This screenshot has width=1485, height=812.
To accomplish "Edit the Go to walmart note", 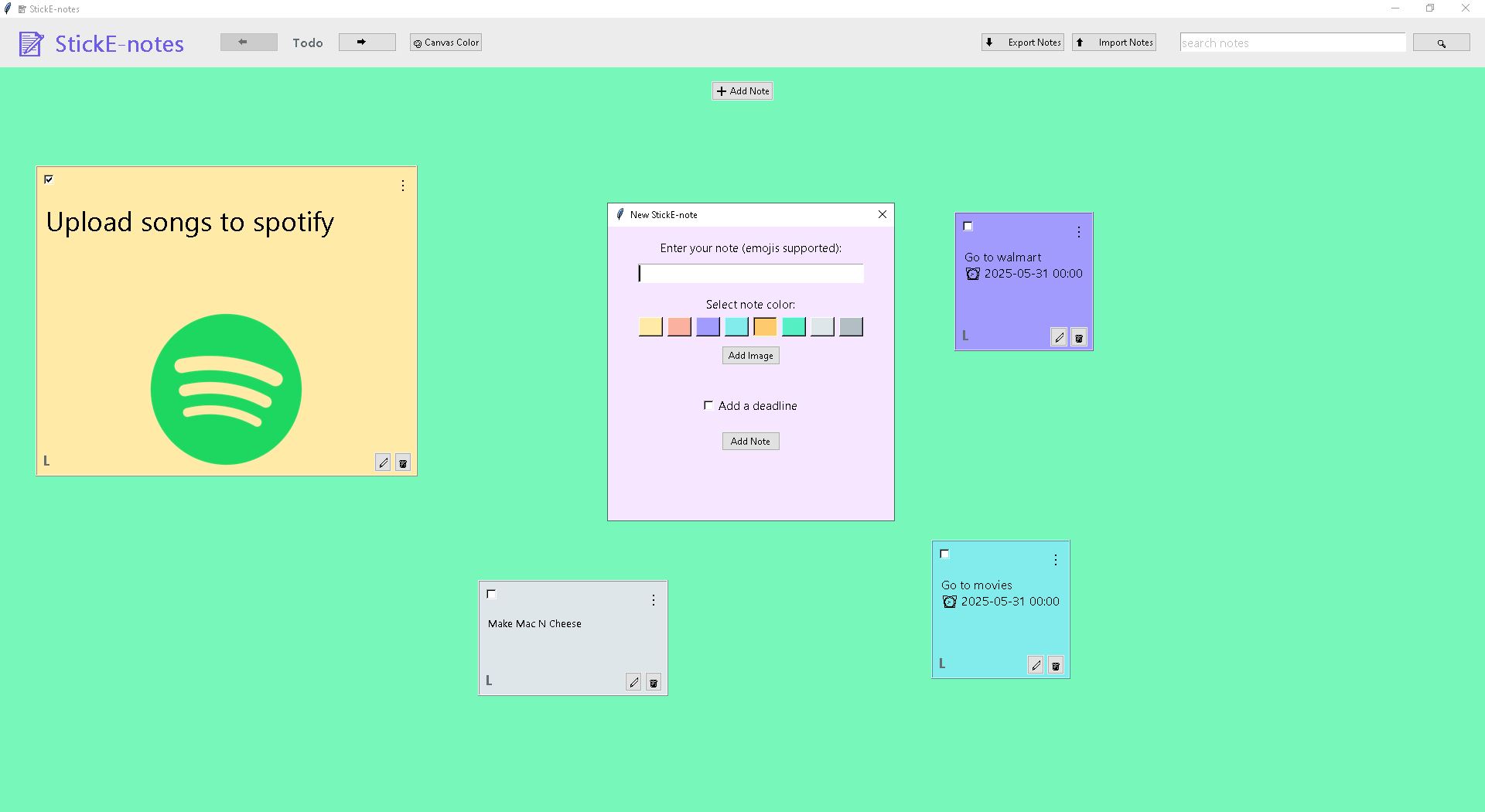I will [x=1059, y=337].
